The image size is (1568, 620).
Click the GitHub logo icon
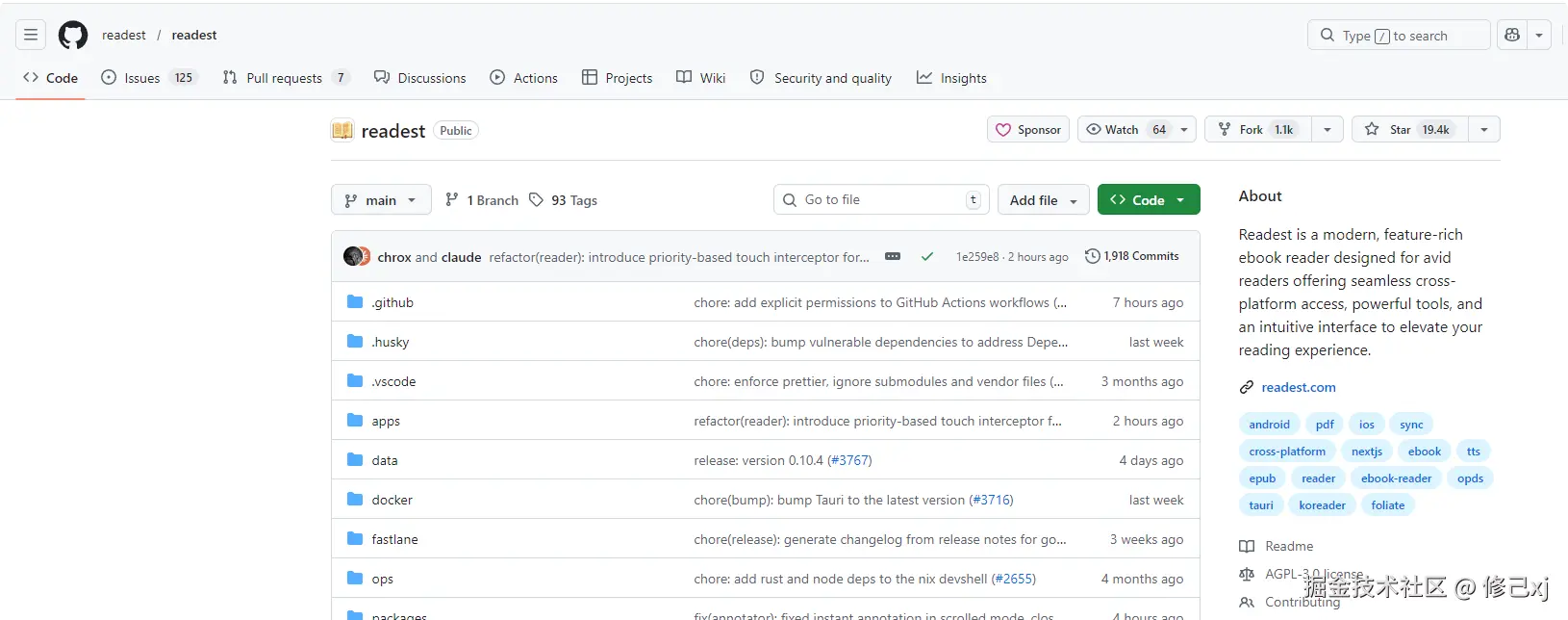coord(73,36)
